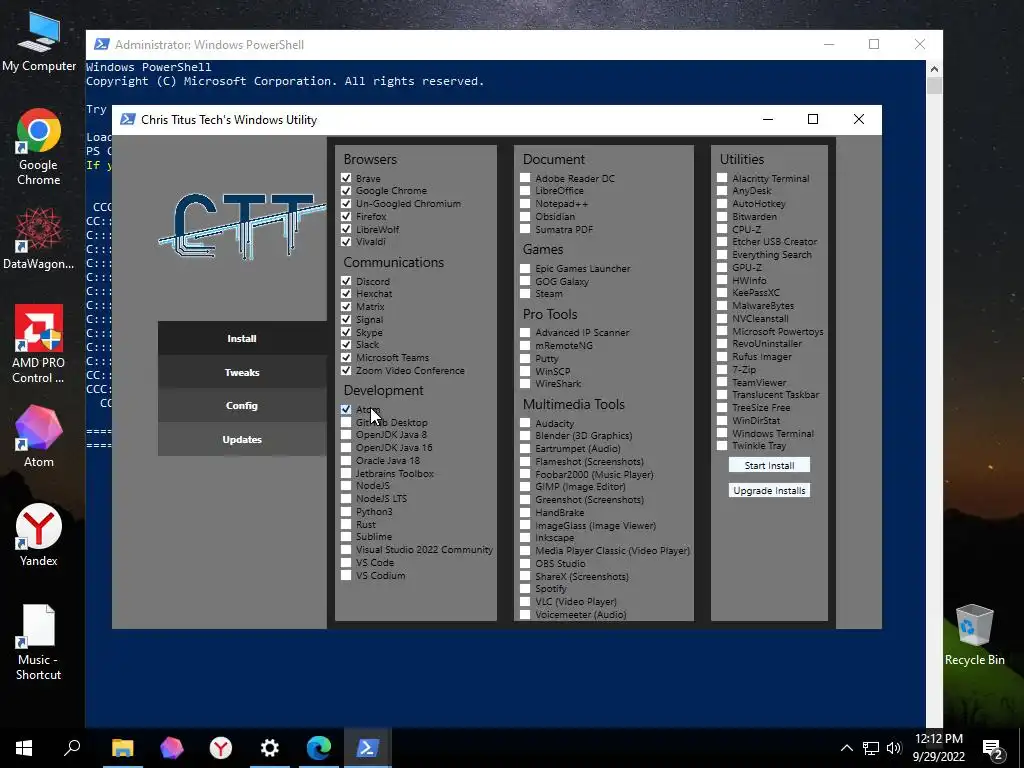
Task: Check the OBS Studio checkbox
Action: tap(525, 563)
